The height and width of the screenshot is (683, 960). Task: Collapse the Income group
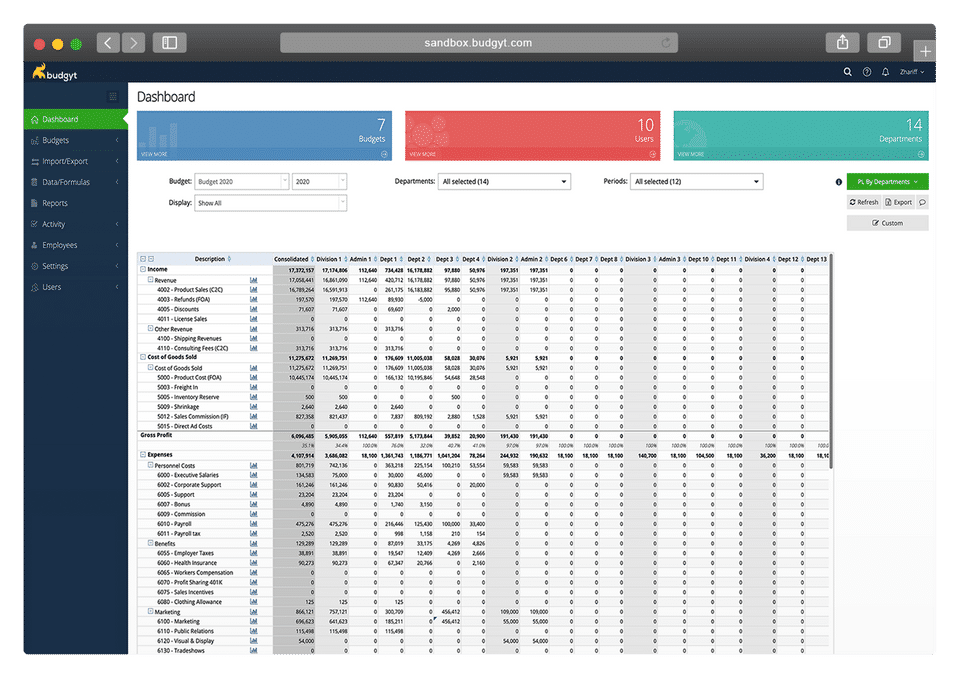tap(143, 269)
